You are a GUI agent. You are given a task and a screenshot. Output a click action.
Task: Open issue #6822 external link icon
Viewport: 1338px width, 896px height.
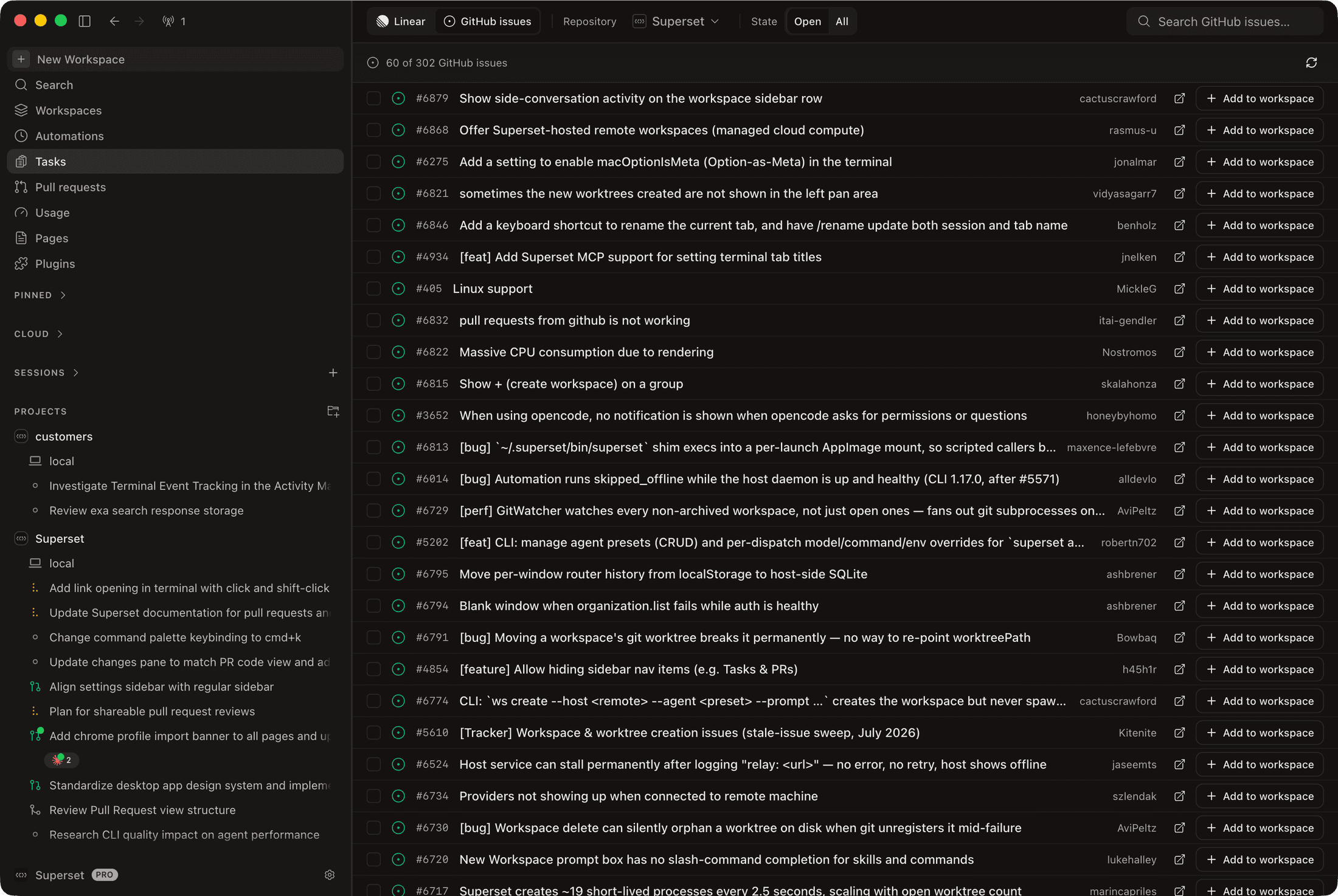1179,352
